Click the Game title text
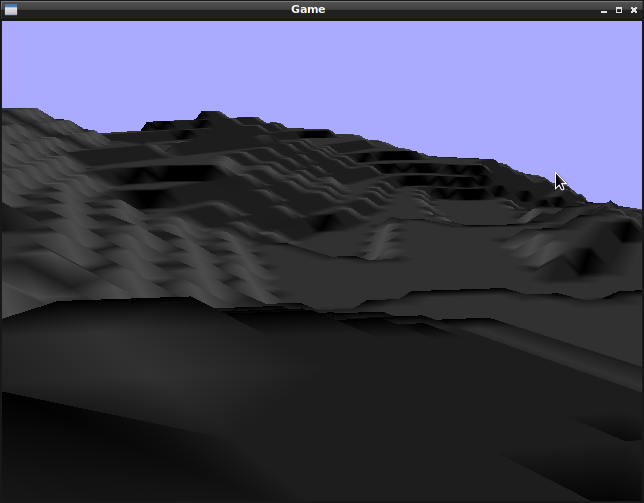This screenshot has width=644, height=503. (308, 9)
